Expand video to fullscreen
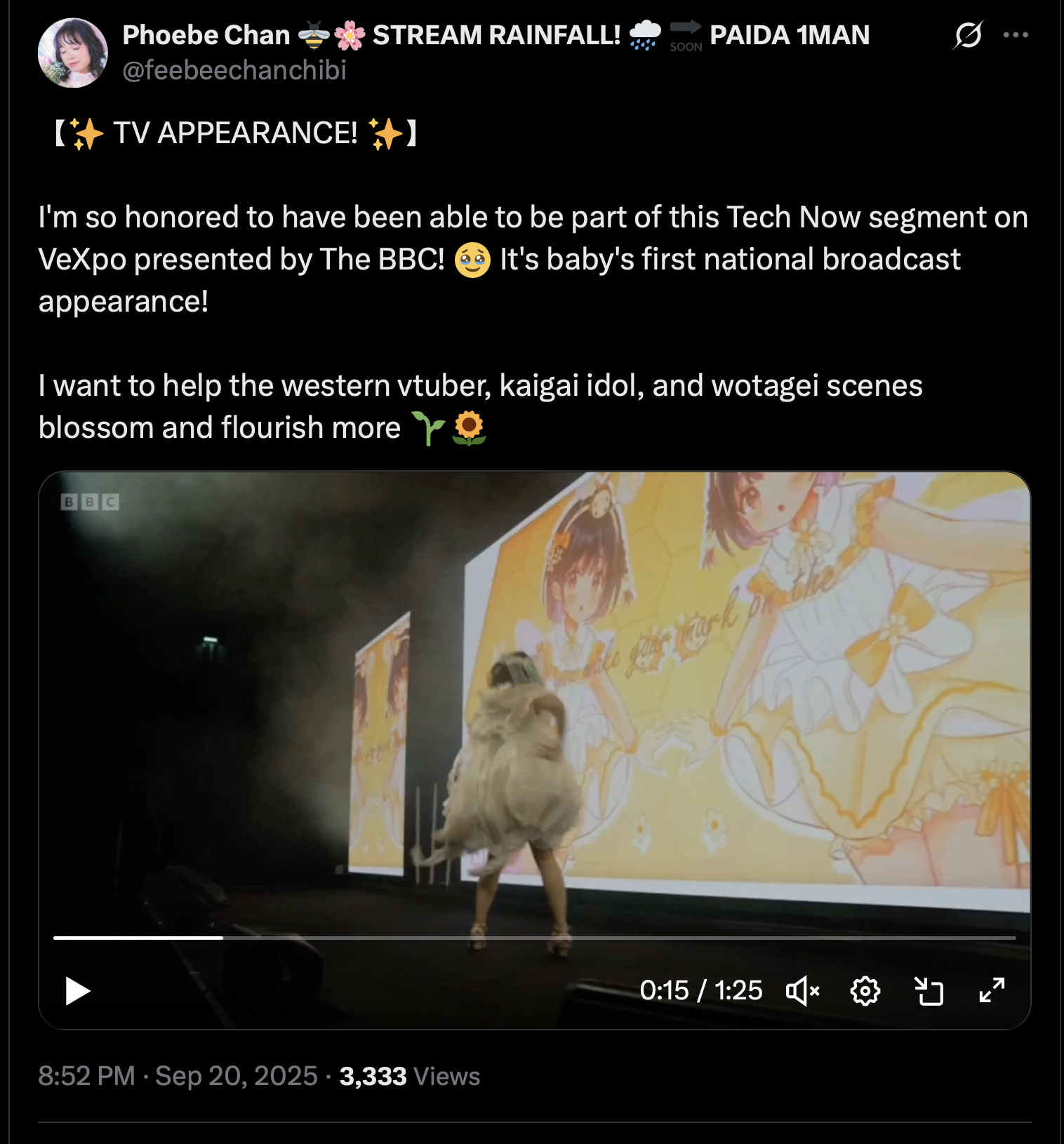1064x1144 pixels. pos(992,991)
